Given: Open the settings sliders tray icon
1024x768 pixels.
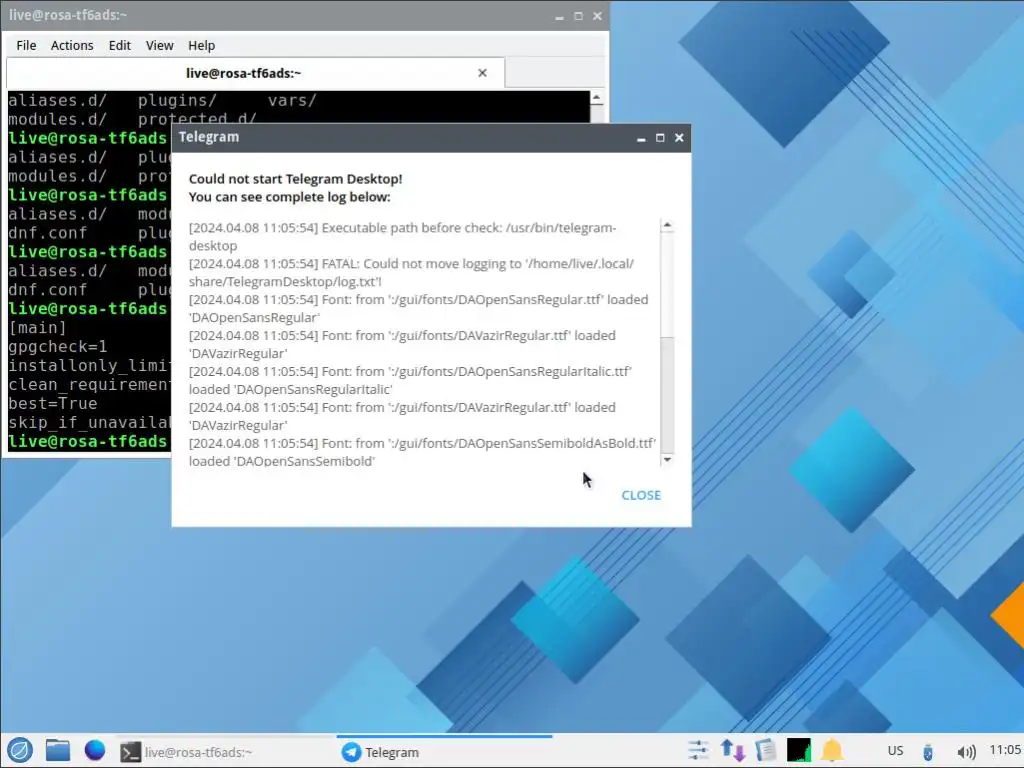Looking at the screenshot, I should pos(697,750).
